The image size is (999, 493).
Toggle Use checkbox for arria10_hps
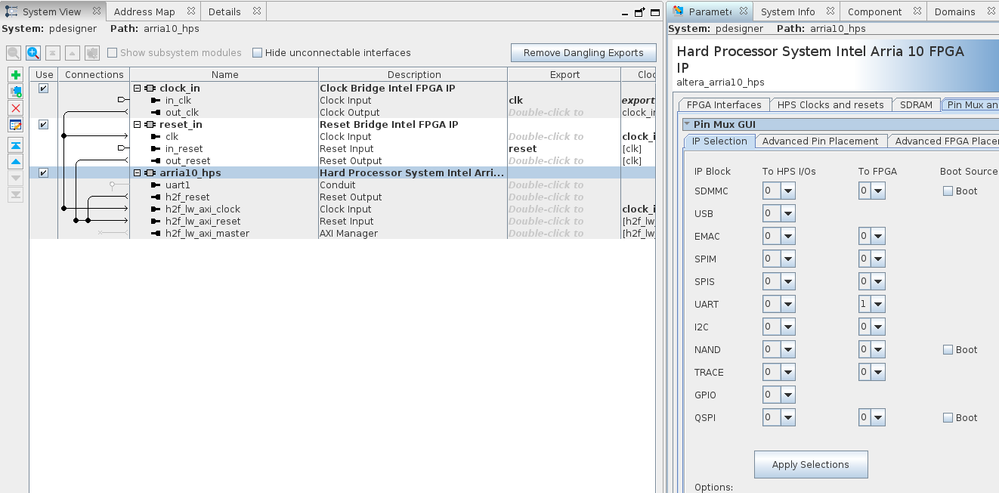coord(43,173)
